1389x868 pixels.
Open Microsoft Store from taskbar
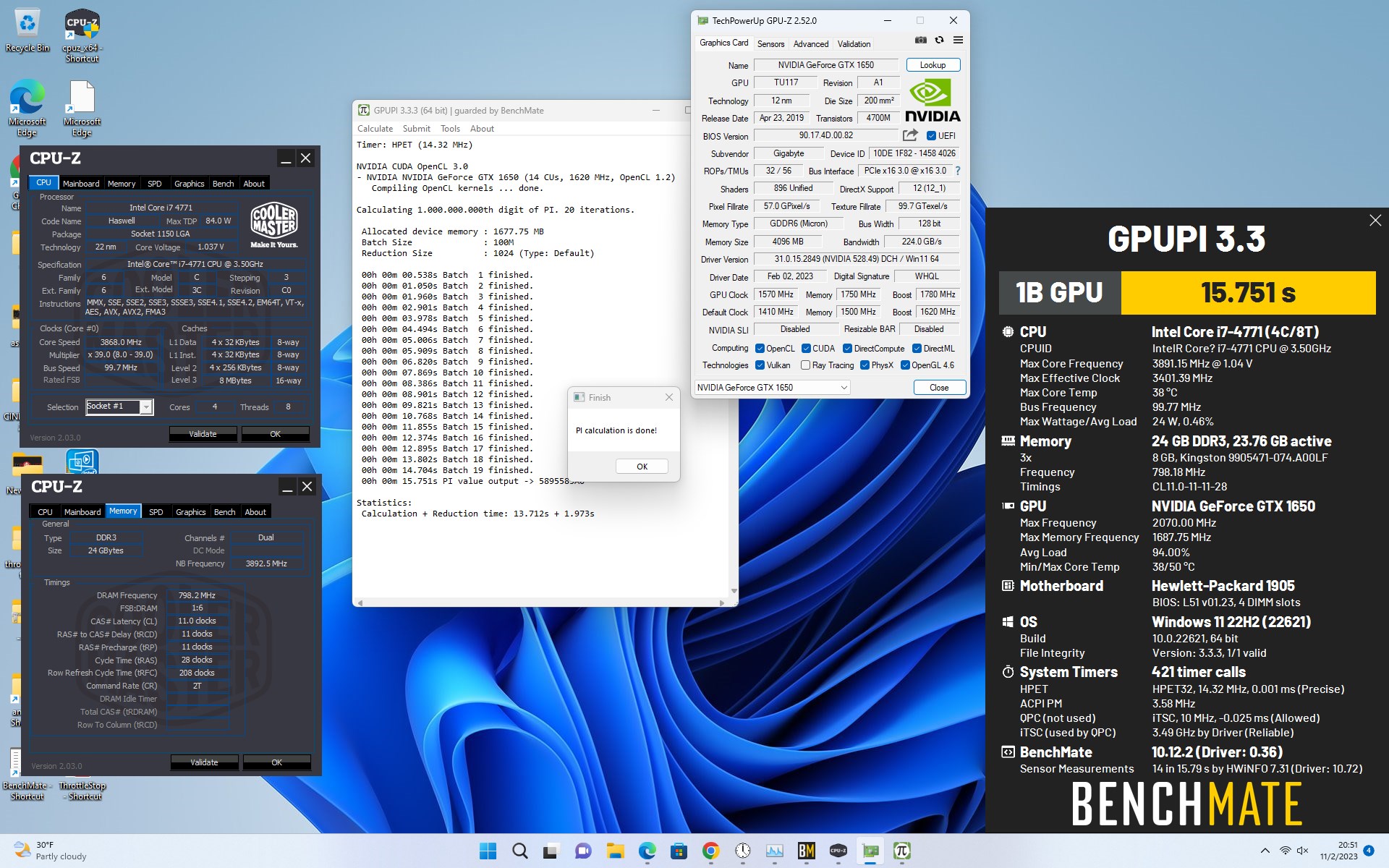pyautogui.click(x=679, y=851)
